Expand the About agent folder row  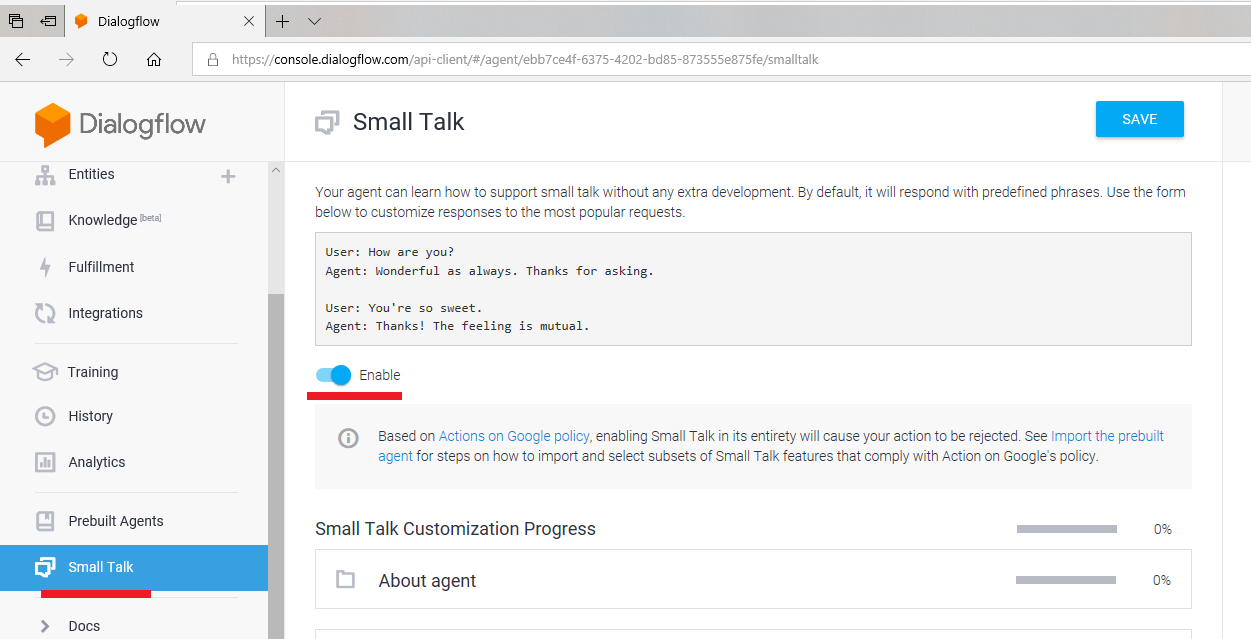(x=427, y=581)
